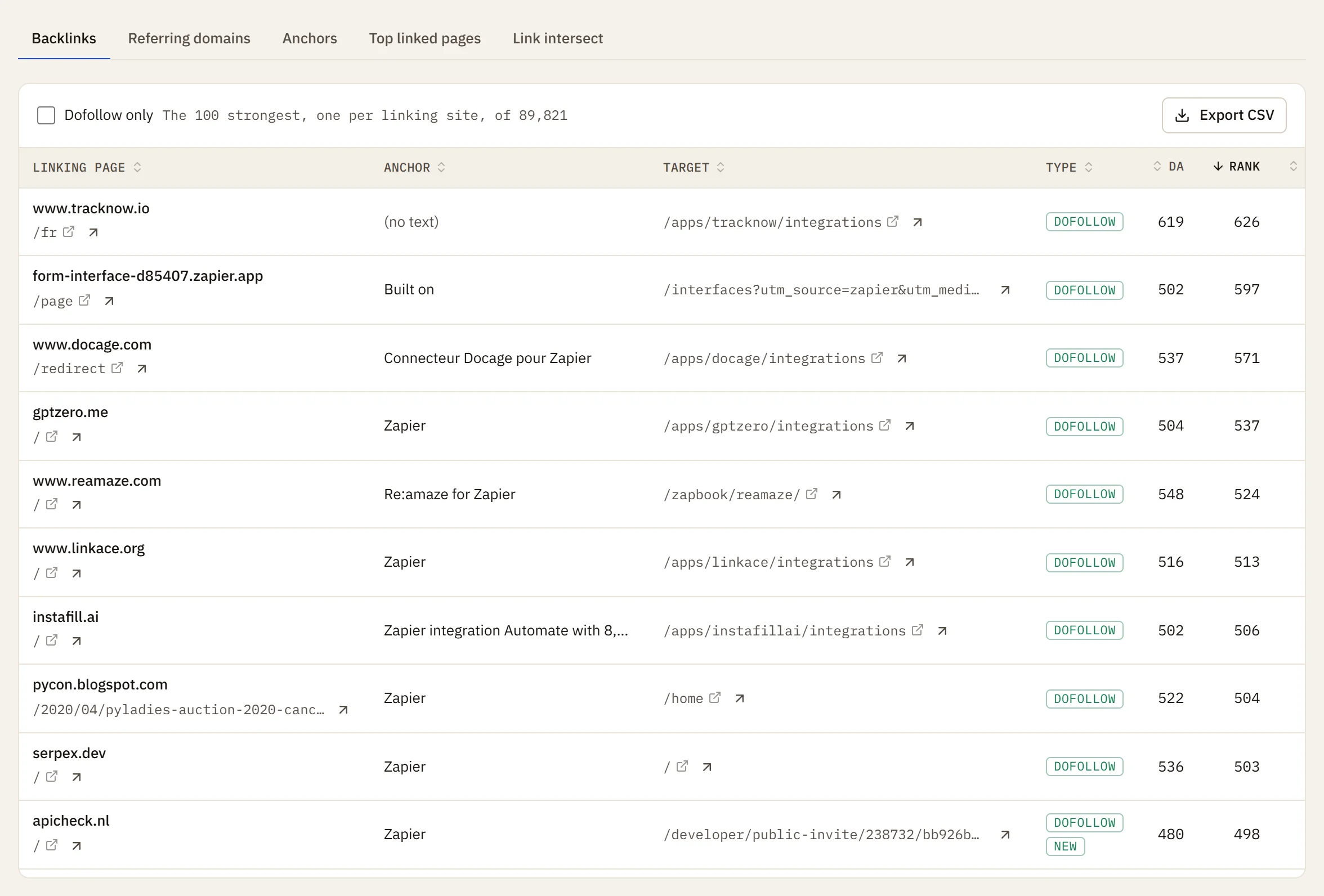
Task: Open gptzero.me linking domain
Action: [70, 412]
